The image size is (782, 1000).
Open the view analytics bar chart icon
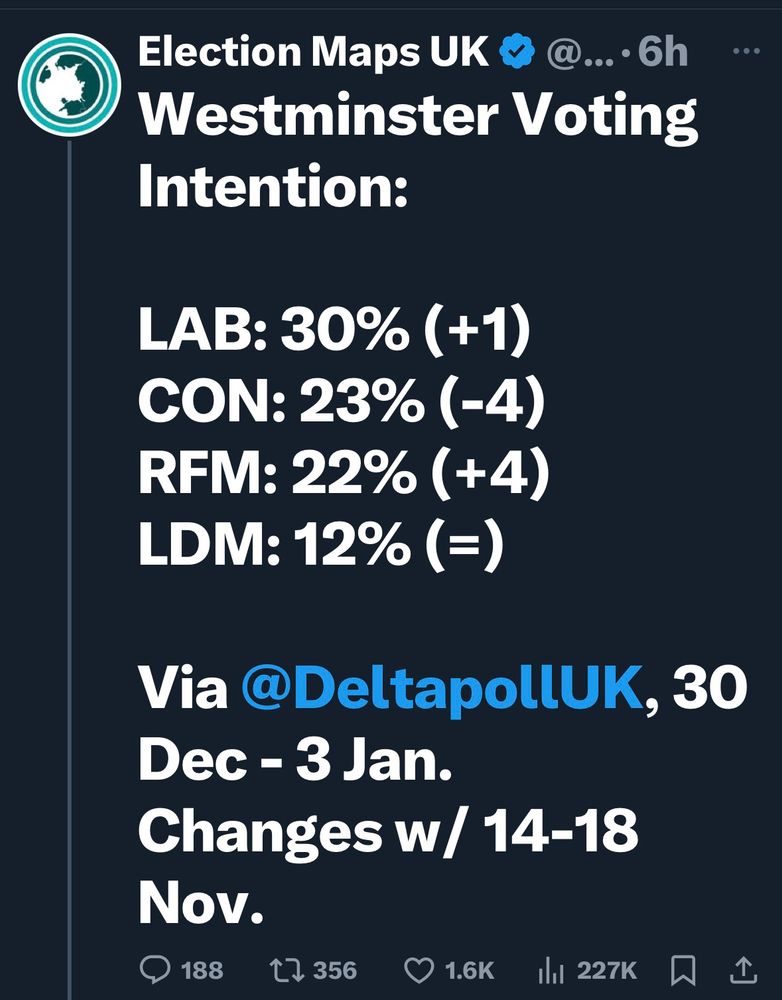point(549,969)
